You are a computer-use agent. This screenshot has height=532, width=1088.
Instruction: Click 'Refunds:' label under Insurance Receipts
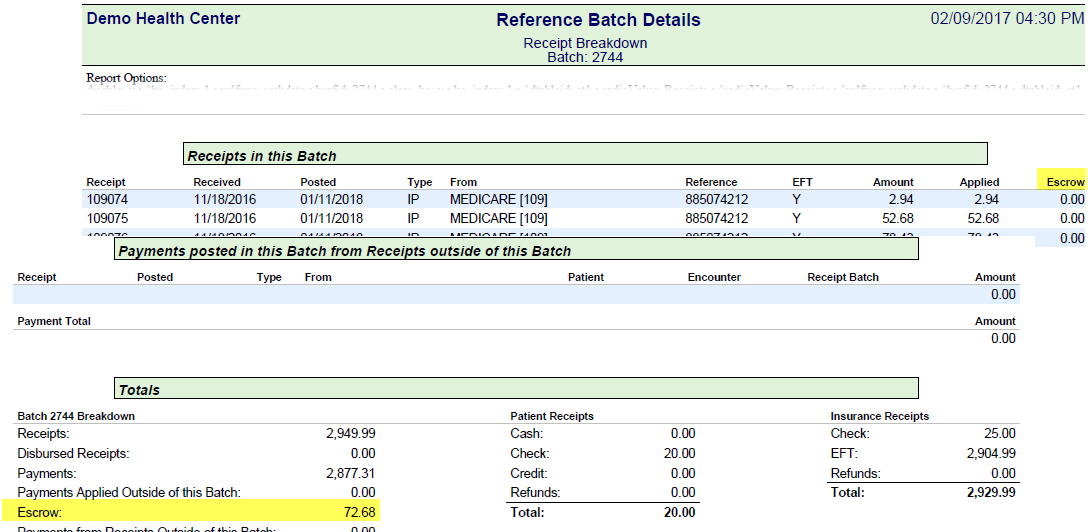pos(856,474)
